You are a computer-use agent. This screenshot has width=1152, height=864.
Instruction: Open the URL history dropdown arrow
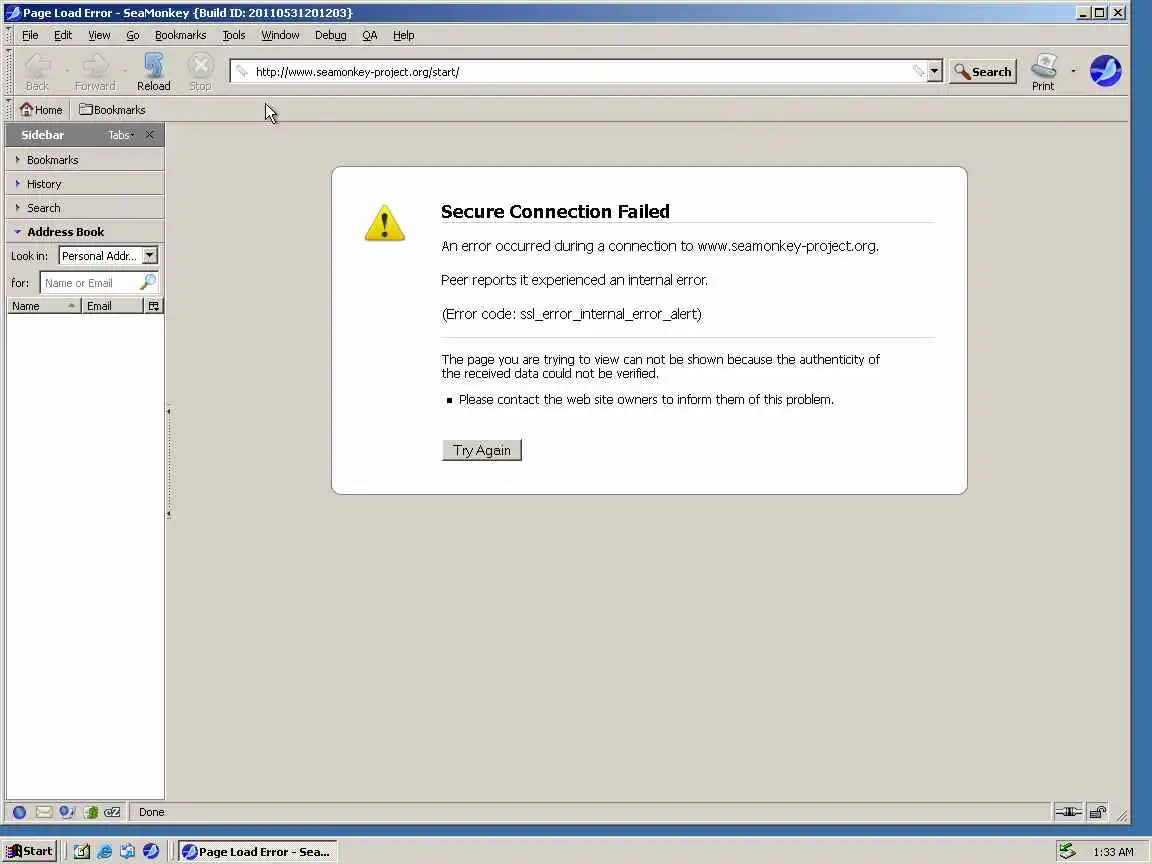tap(935, 71)
